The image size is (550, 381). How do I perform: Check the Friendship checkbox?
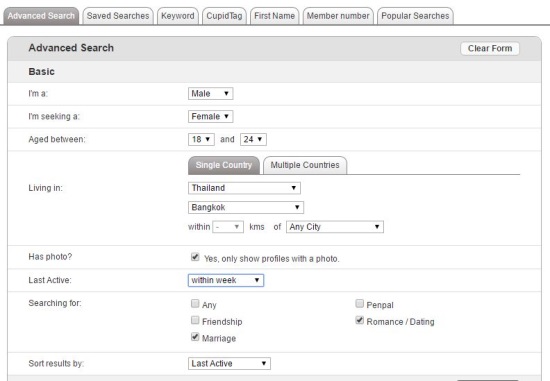[x=195, y=320]
